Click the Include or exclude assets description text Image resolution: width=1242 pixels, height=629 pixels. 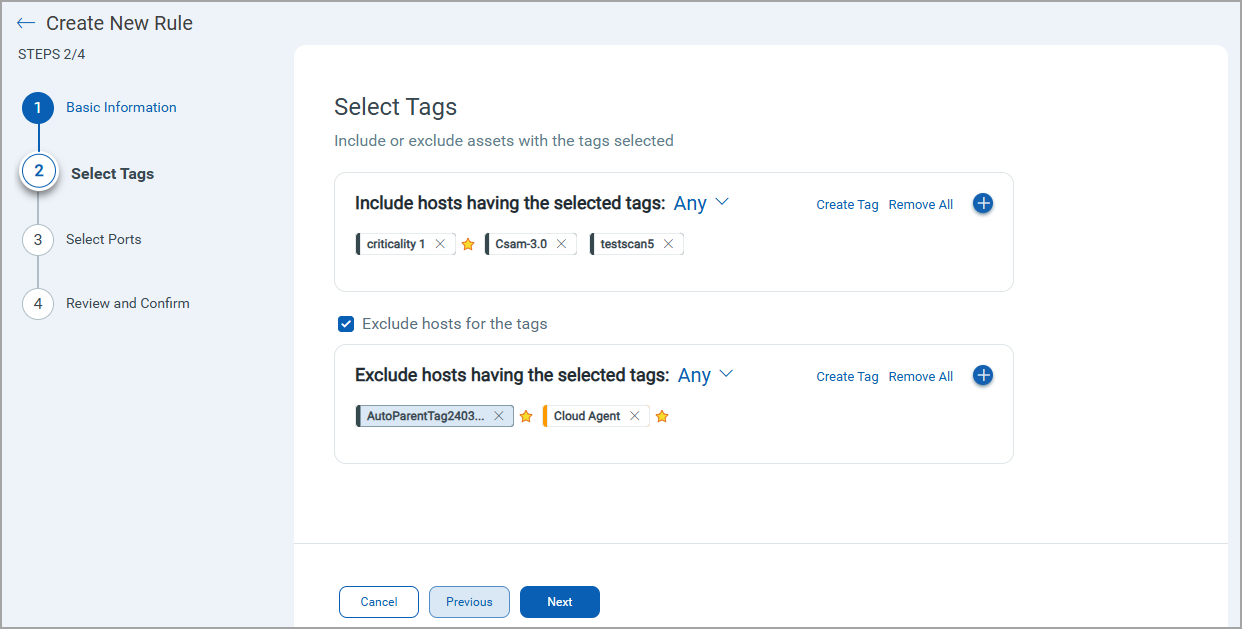[x=504, y=141]
